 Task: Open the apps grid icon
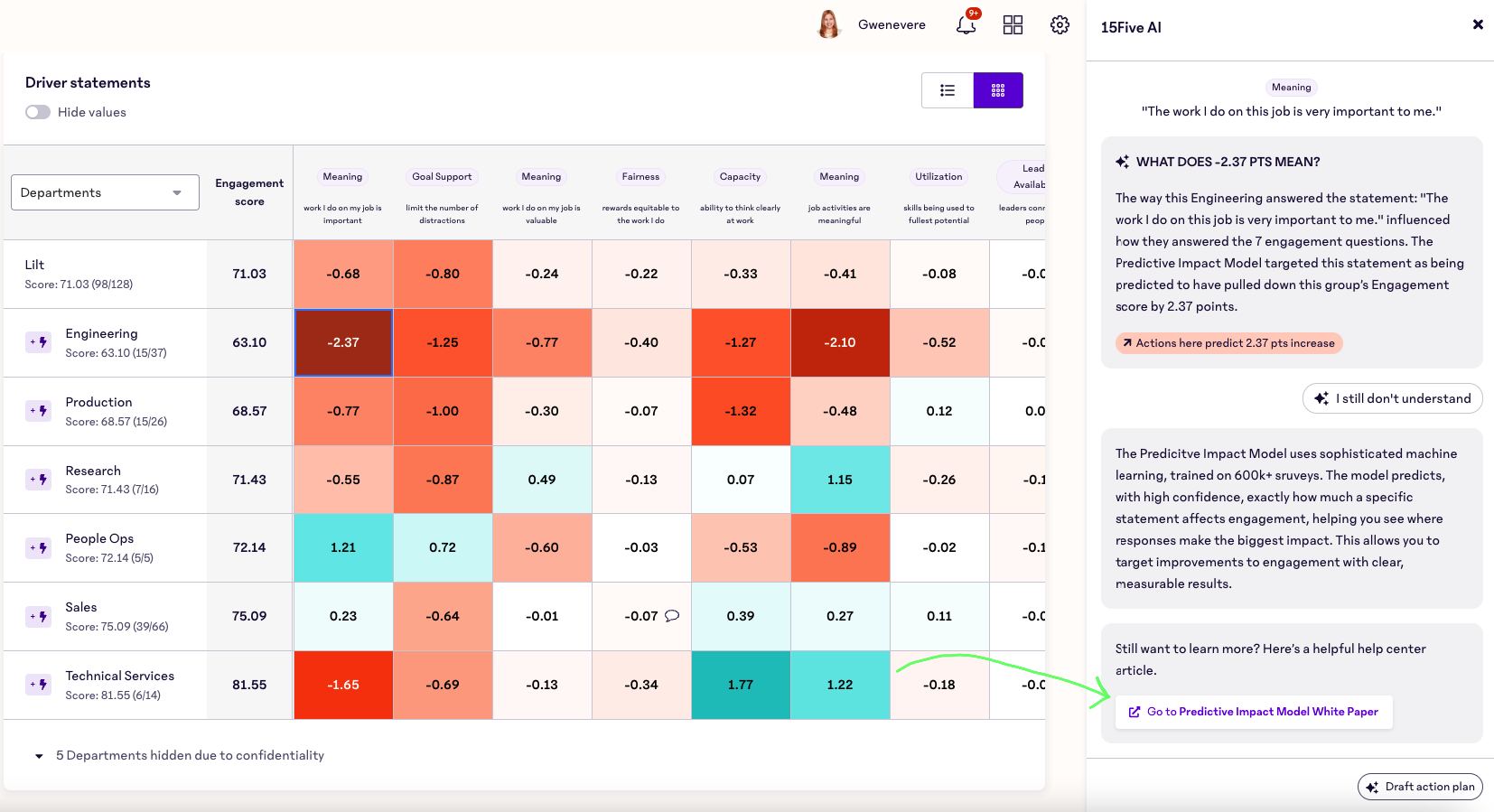pyautogui.click(x=1013, y=24)
